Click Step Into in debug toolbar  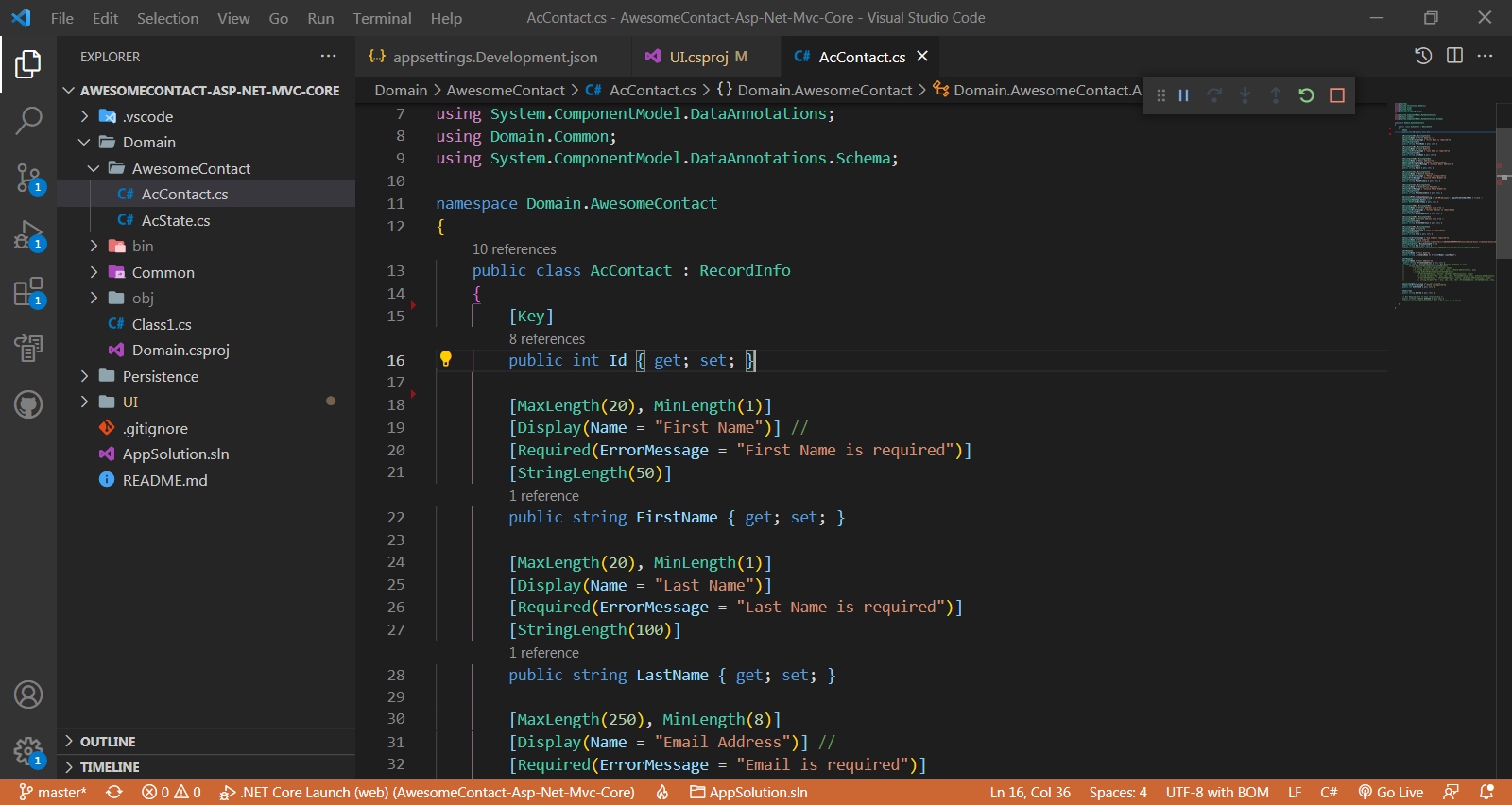(1245, 95)
